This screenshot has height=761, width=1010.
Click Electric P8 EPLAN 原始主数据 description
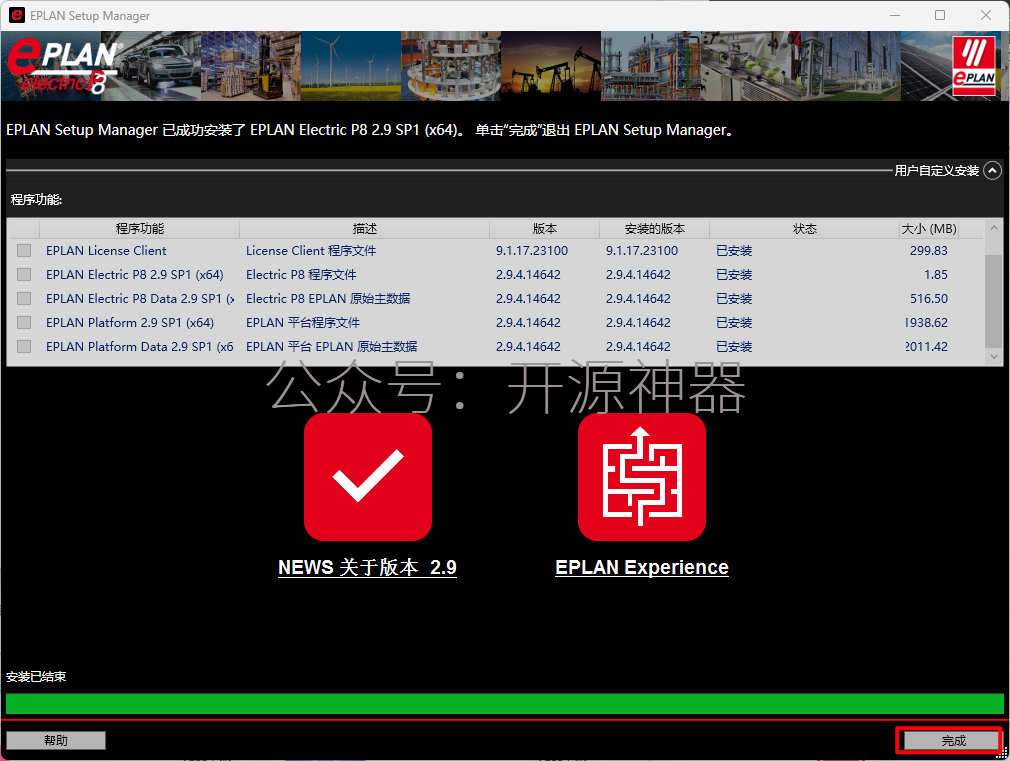(x=328, y=298)
